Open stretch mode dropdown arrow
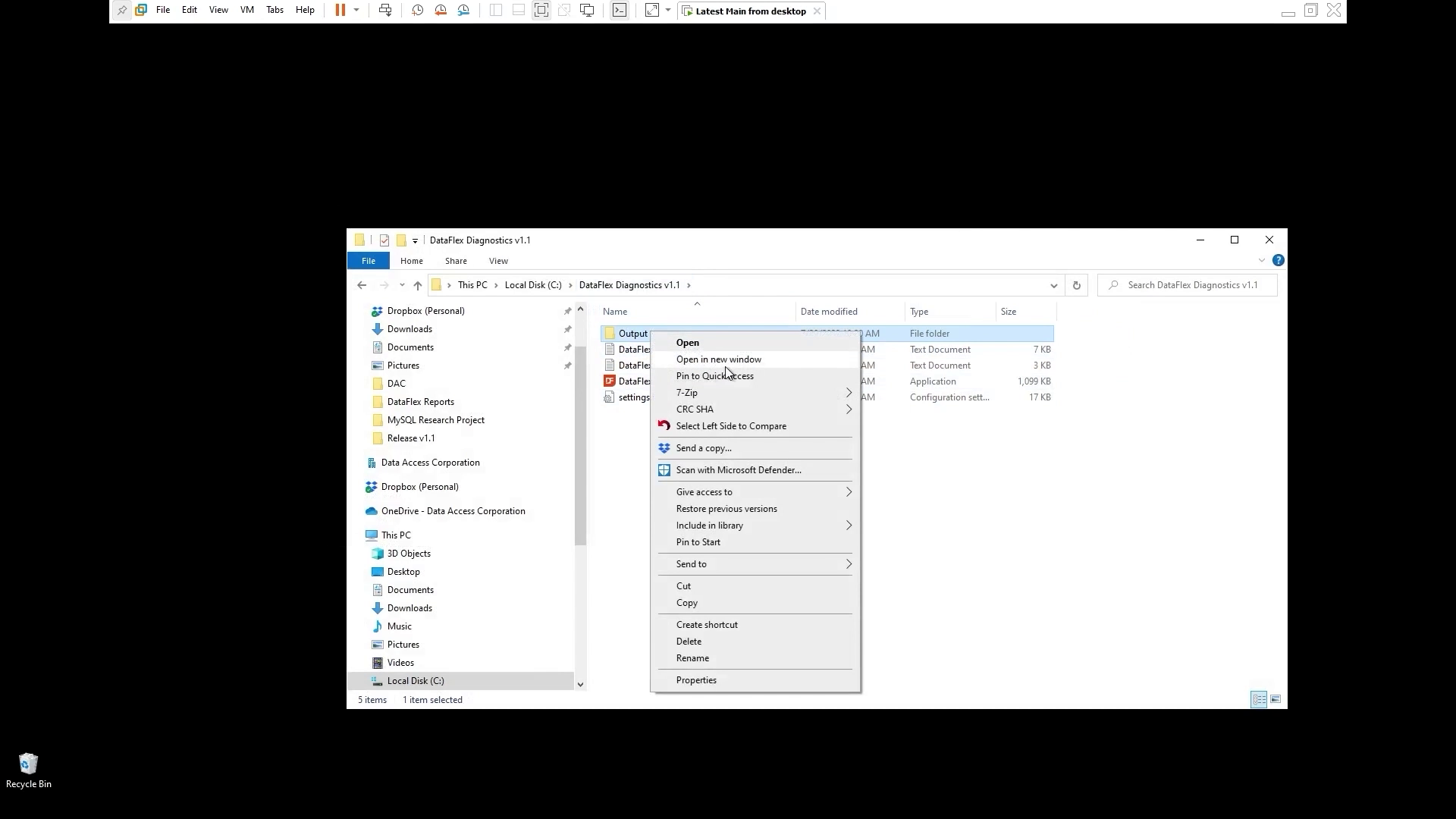The width and height of the screenshot is (1456, 819). [x=668, y=11]
